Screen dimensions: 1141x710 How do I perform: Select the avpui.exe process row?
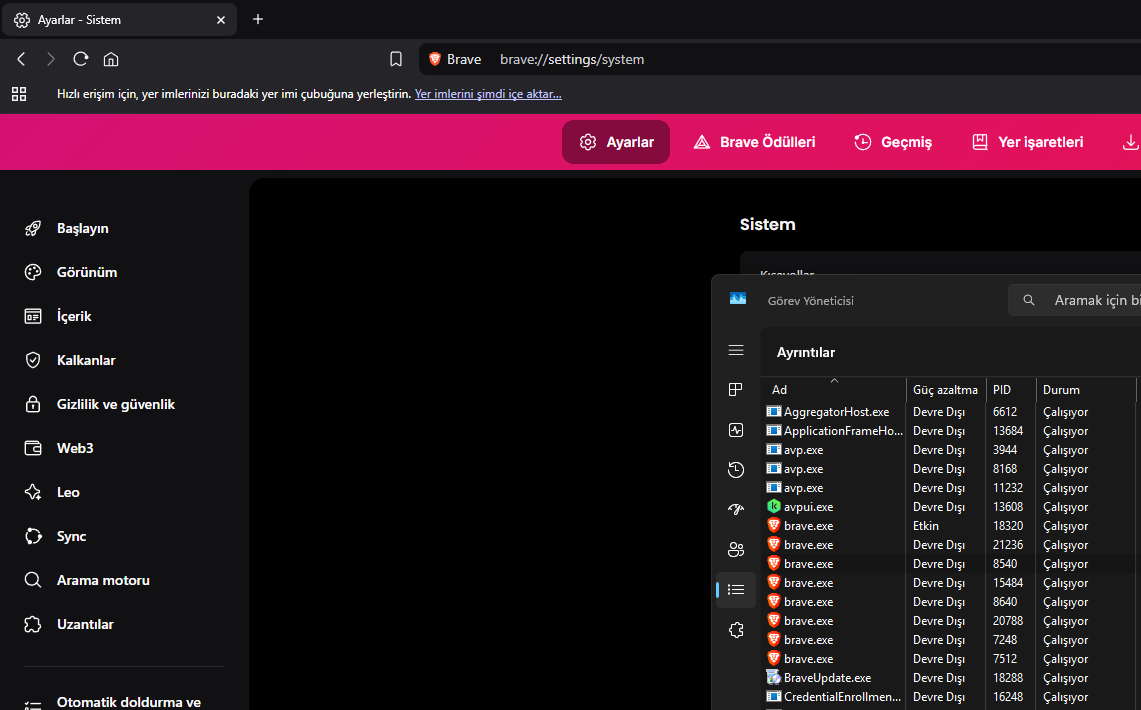tap(952, 506)
